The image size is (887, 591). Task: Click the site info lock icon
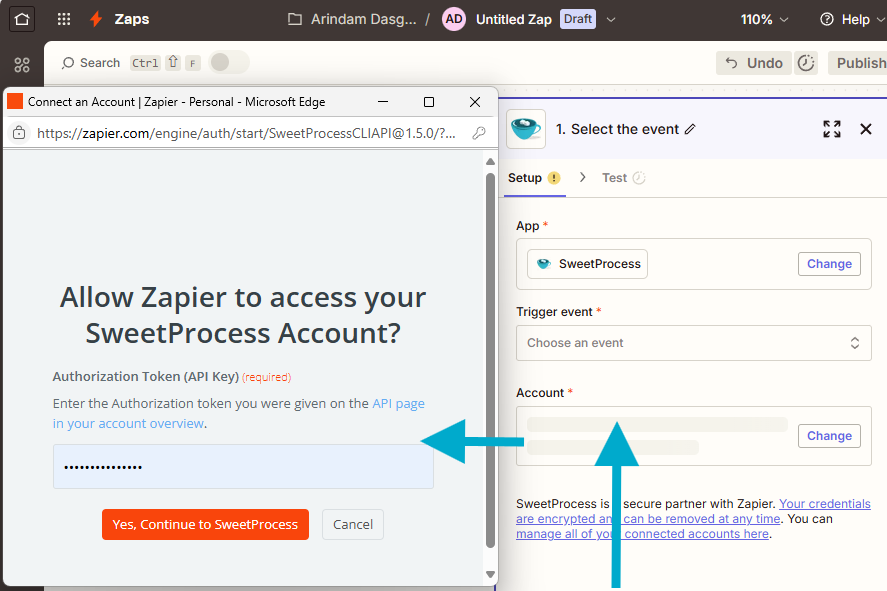19,133
